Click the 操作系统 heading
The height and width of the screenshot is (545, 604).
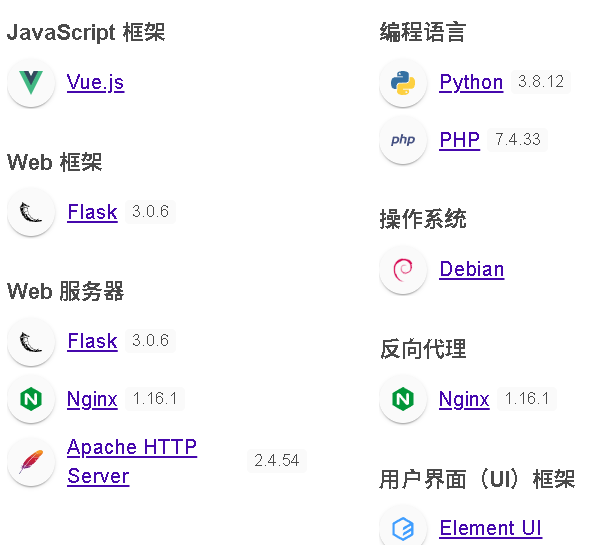tap(423, 219)
